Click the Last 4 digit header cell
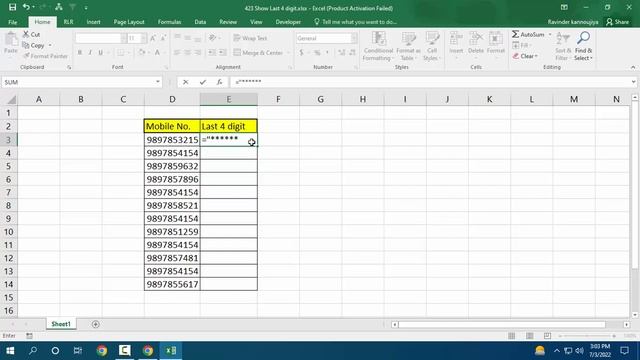 [x=229, y=126]
